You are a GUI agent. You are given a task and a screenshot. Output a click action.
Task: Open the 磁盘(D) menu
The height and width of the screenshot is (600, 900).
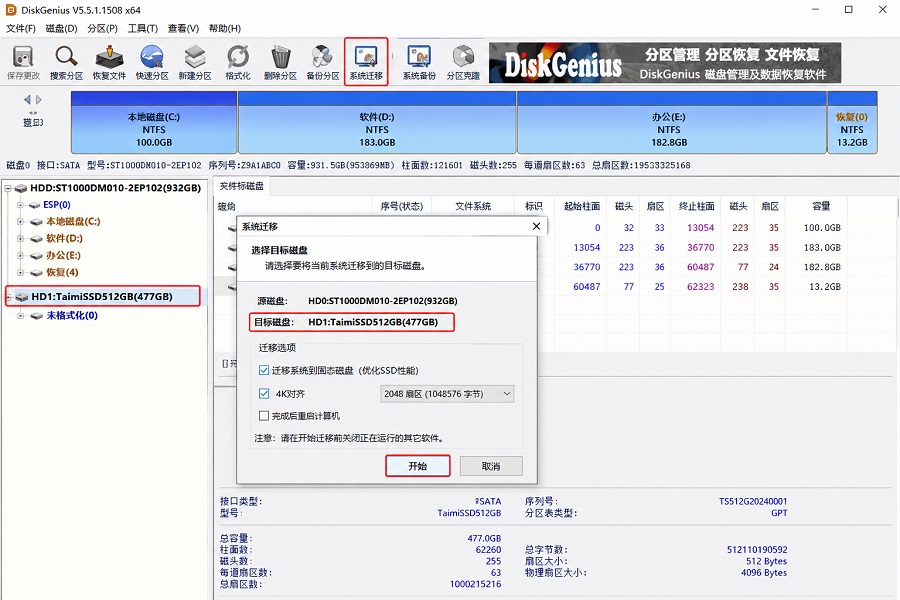[61, 28]
